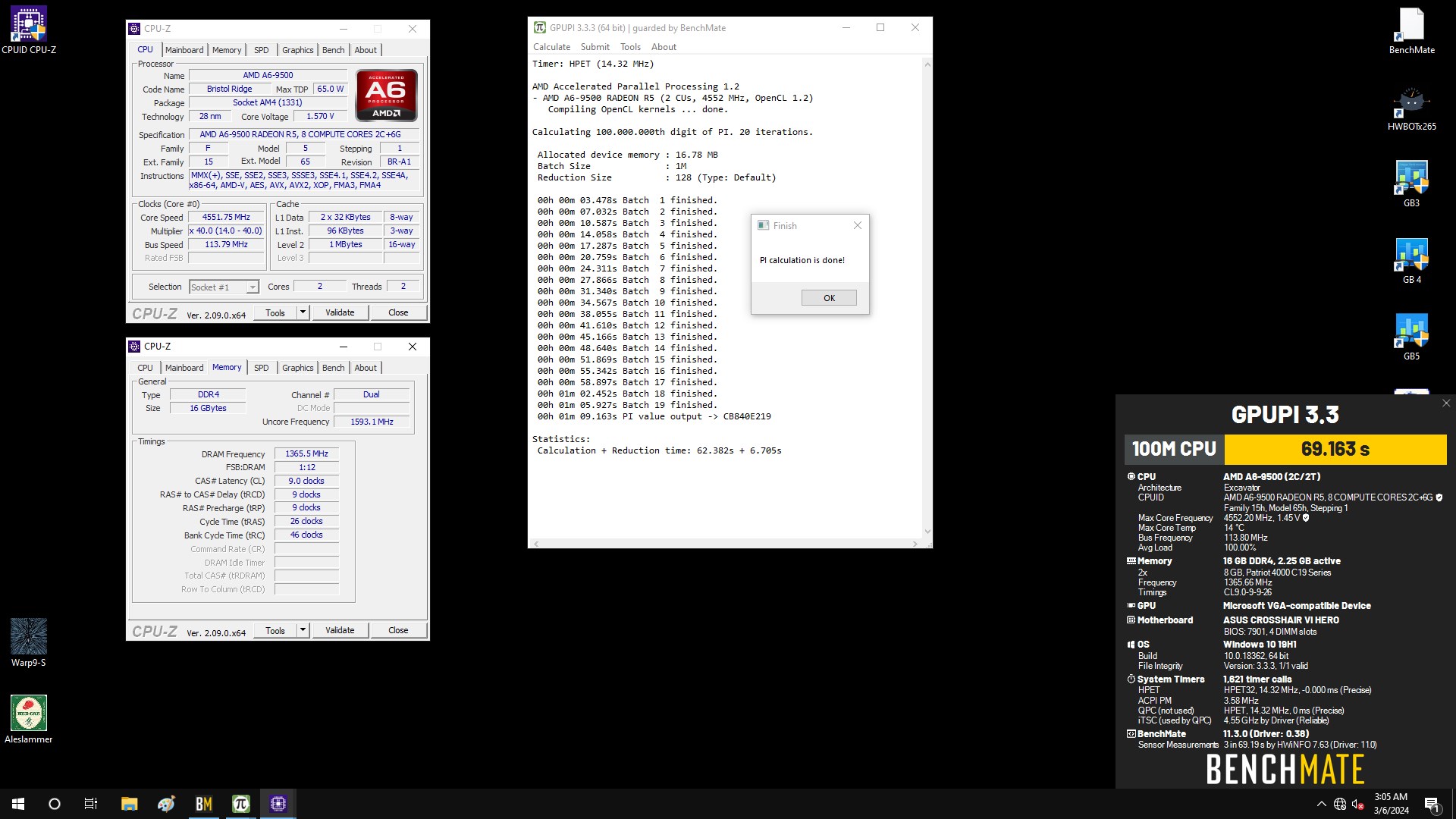Open Task View from the taskbar

click(x=91, y=804)
